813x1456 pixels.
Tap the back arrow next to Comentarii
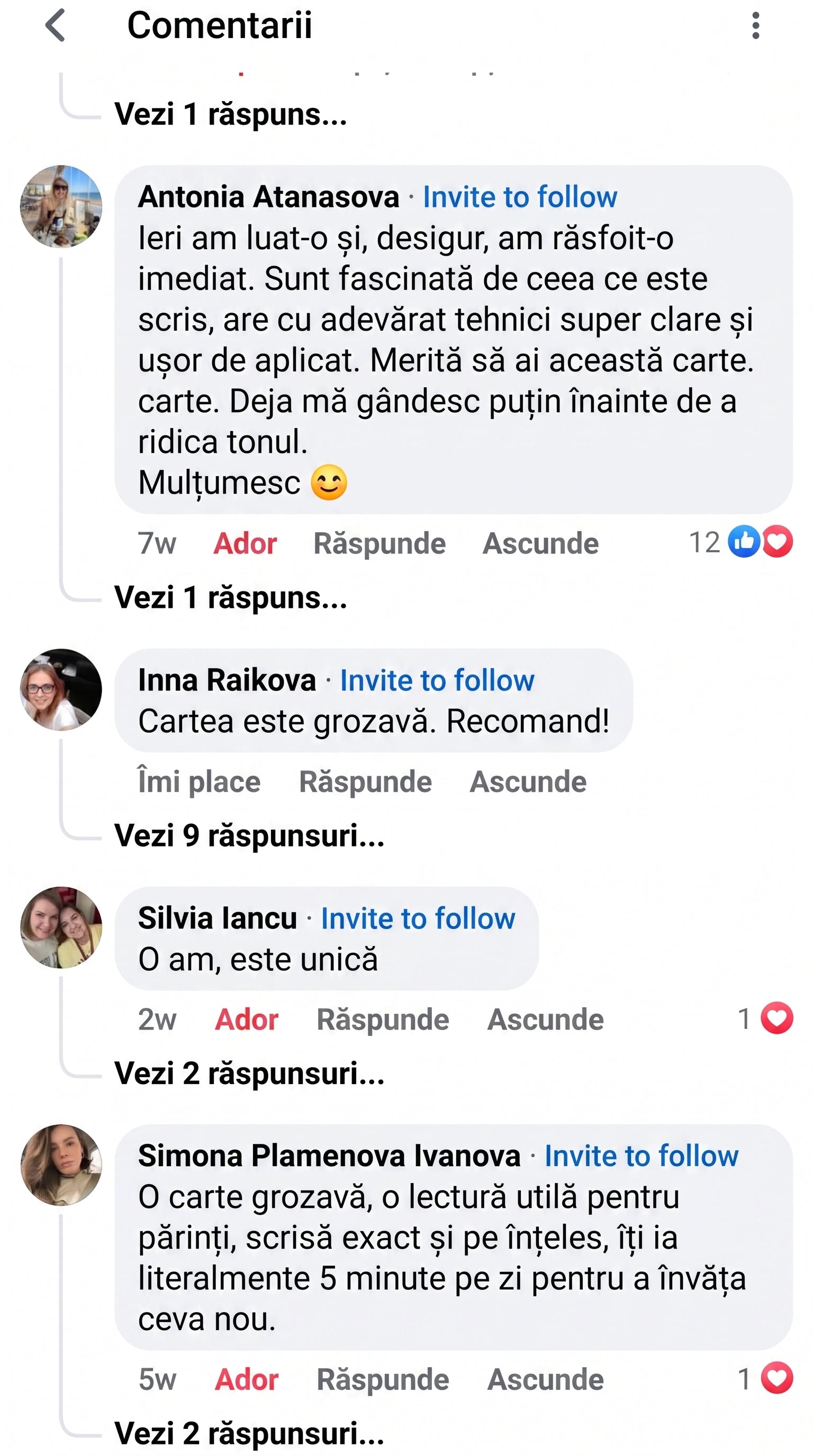point(56,25)
